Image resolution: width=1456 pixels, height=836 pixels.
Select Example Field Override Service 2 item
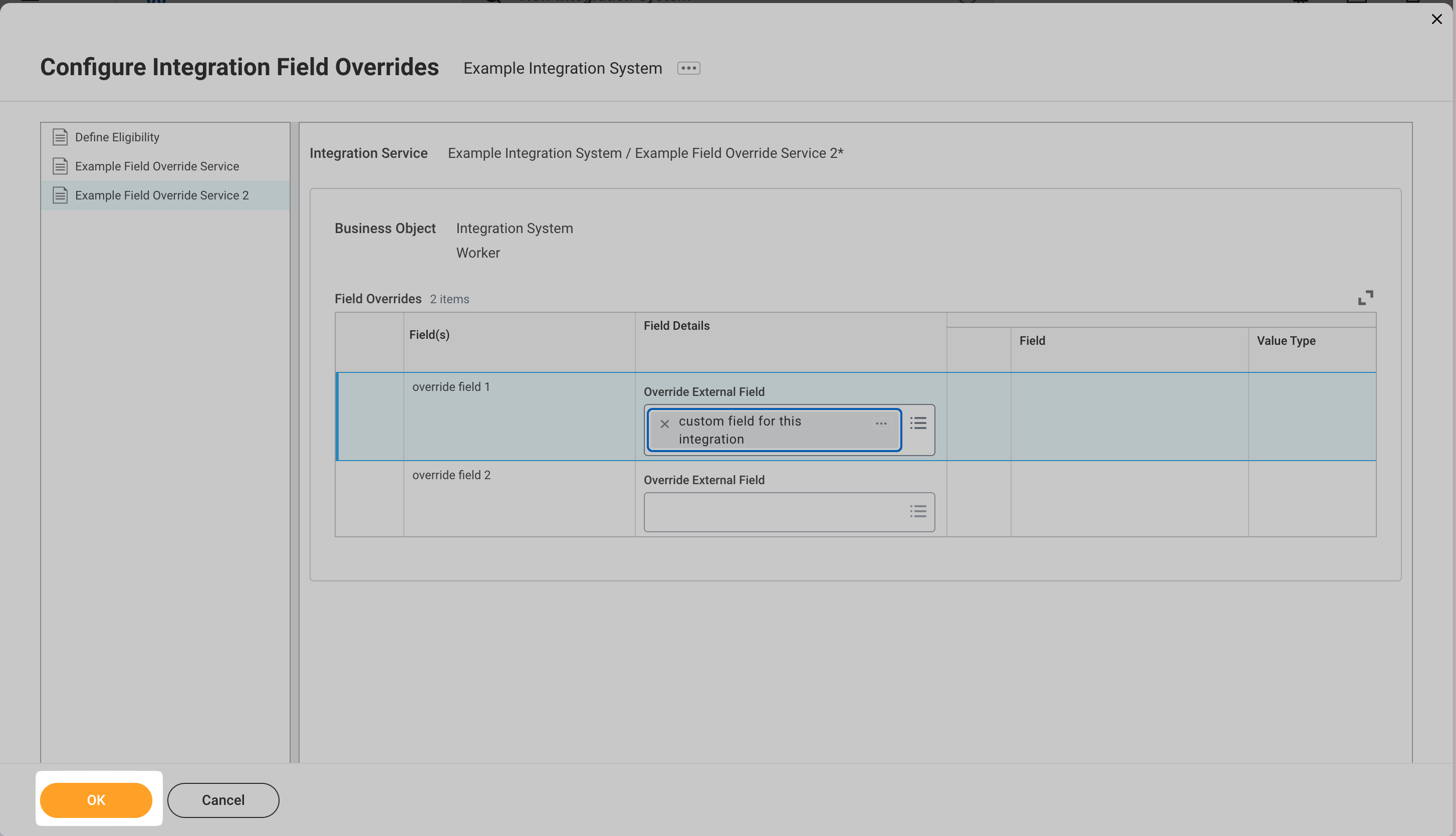point(165,195)
